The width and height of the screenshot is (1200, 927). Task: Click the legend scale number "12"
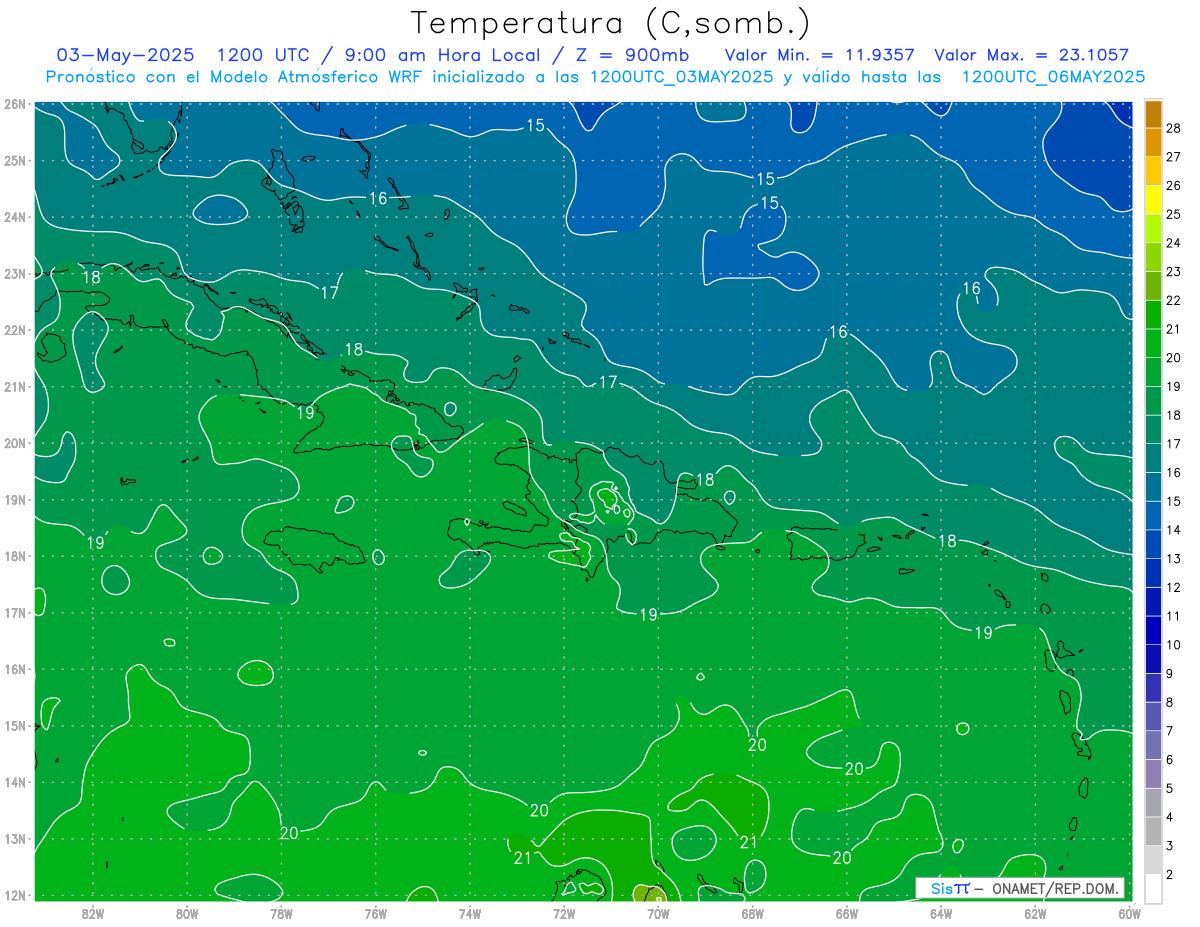pyautogui.click(x=1173, y=587)
